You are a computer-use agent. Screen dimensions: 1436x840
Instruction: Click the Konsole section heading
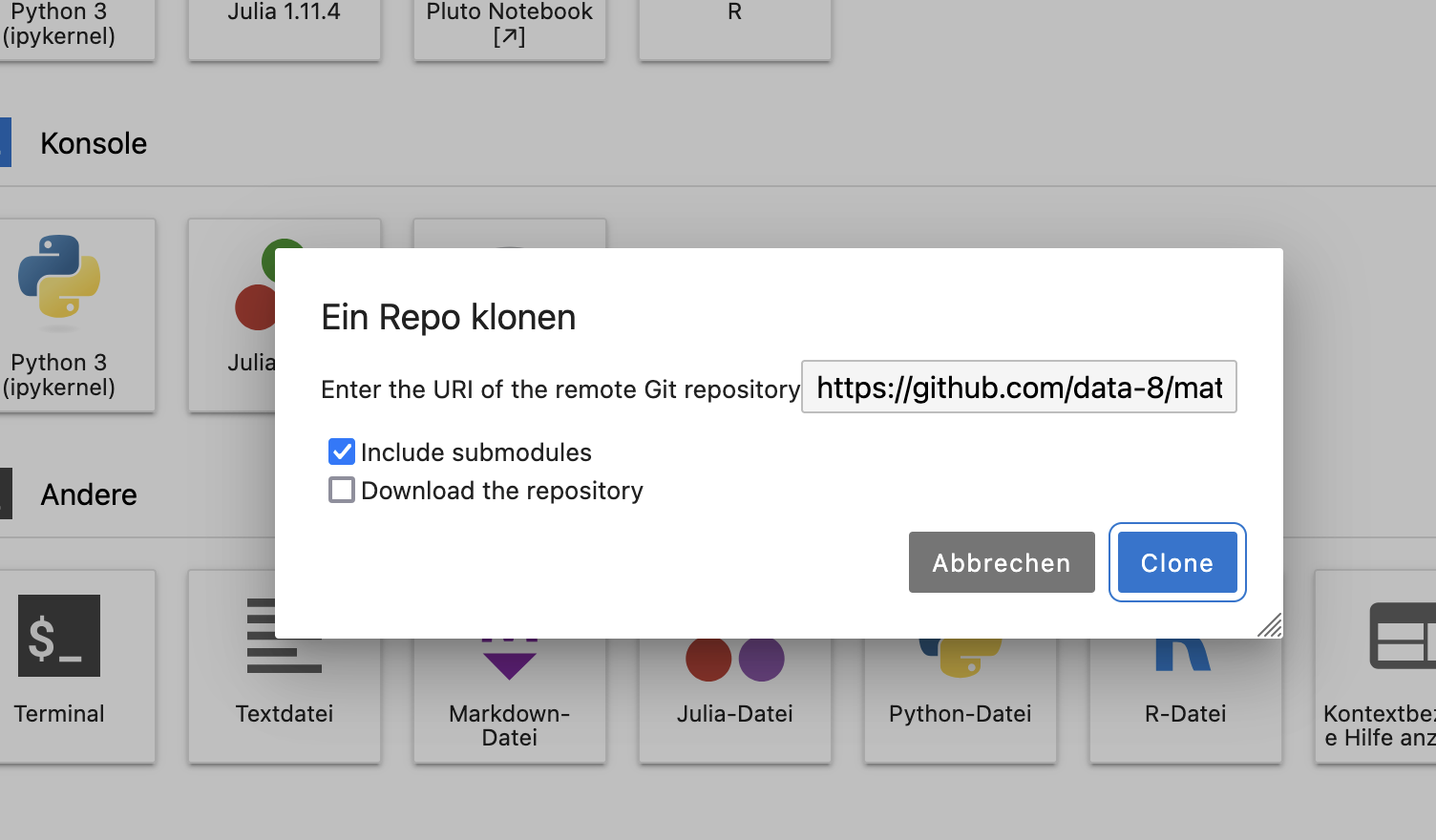pyautogui.click(x=94, y=143)
